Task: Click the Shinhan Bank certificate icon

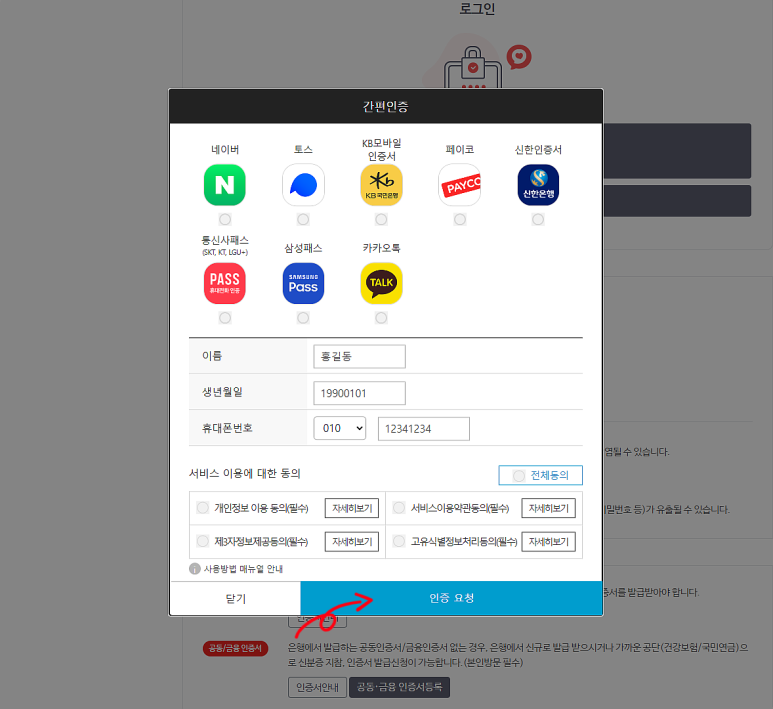Action: [538, 185]
